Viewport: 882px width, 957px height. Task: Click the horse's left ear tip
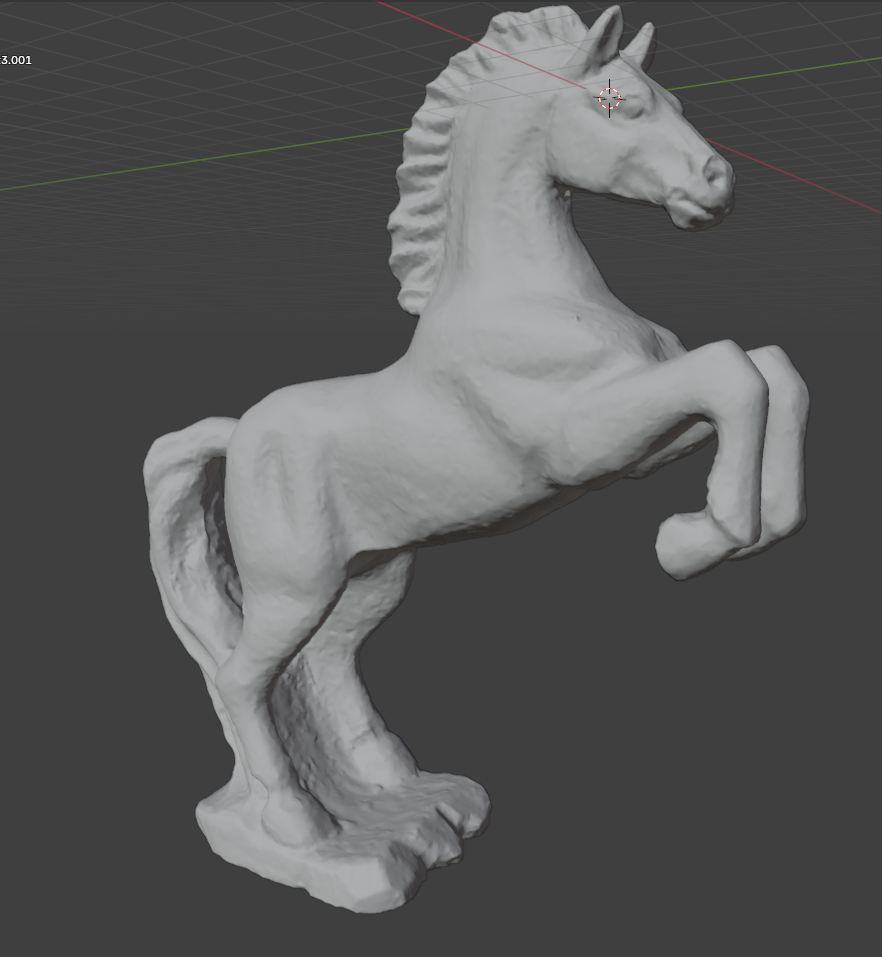pos(612,14)
